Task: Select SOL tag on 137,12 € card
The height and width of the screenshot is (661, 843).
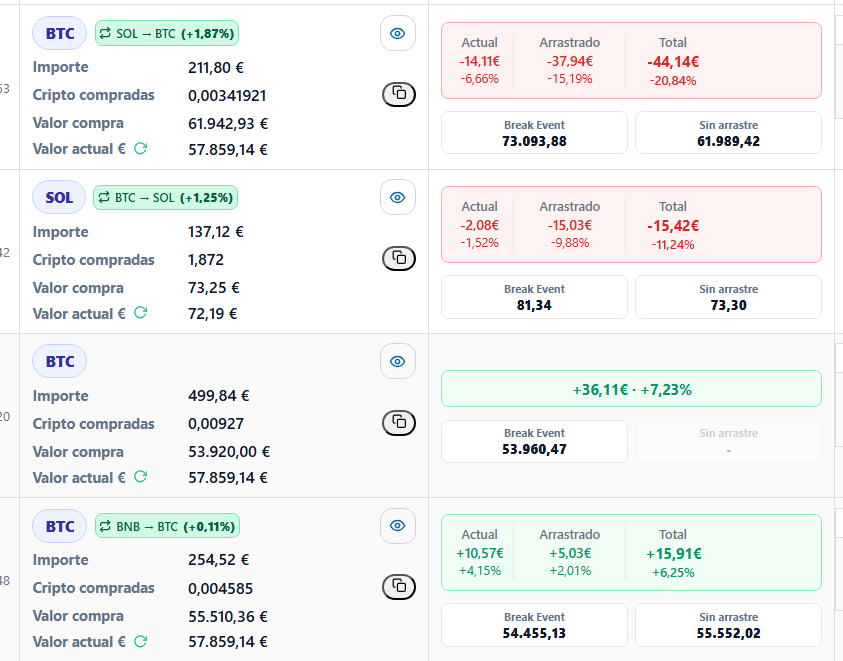Action: point(59,197)
